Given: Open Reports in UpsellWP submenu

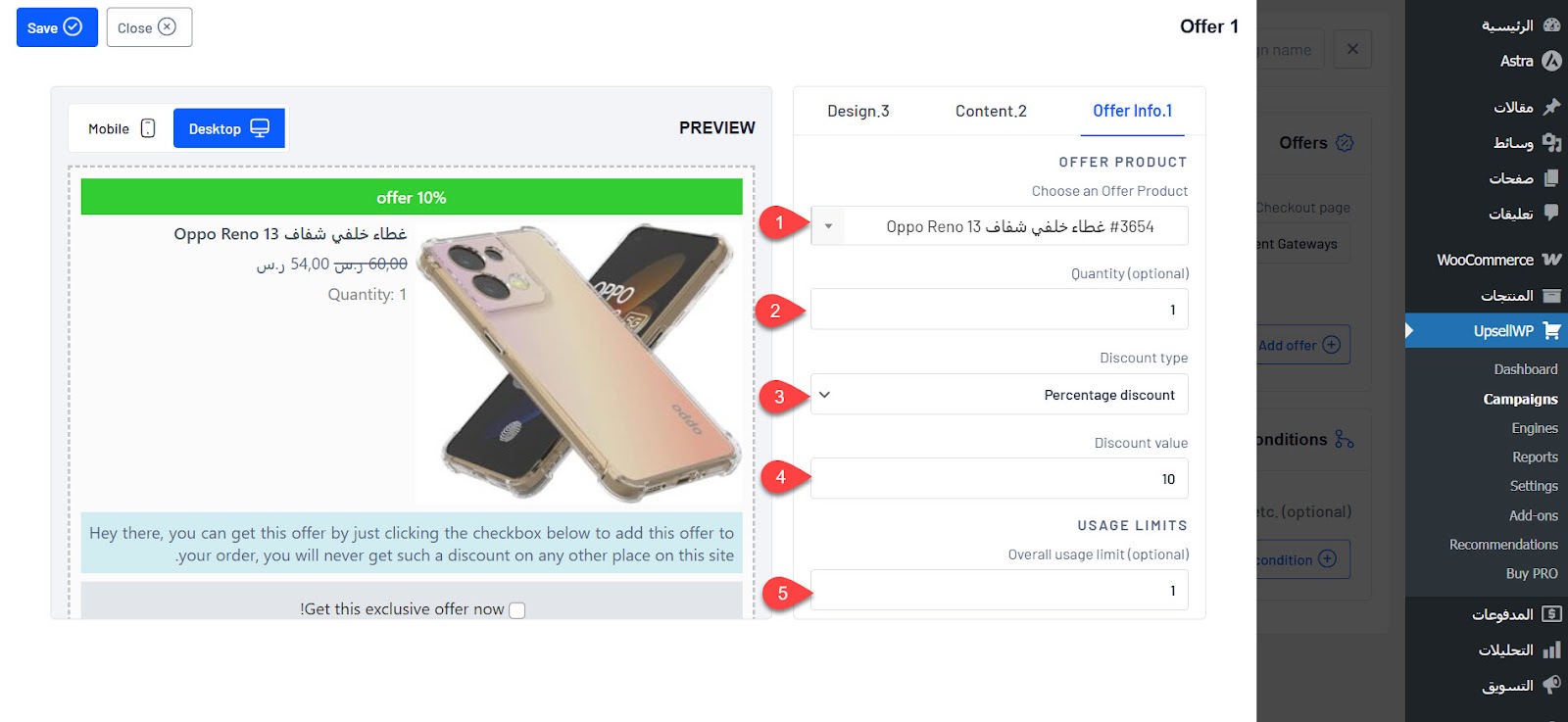Looking at the screenshot, I should pyautogui.click(x=1535, y=457).
